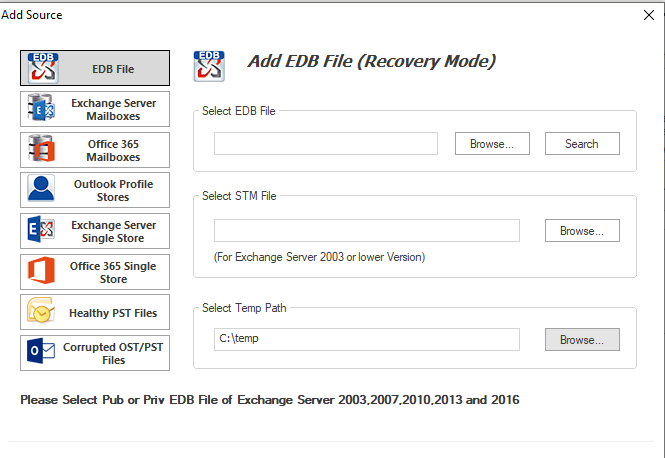Viewport: 665px width, 458px height.
Task: Select the EDB File source icon
Action: tap(43, 69)
